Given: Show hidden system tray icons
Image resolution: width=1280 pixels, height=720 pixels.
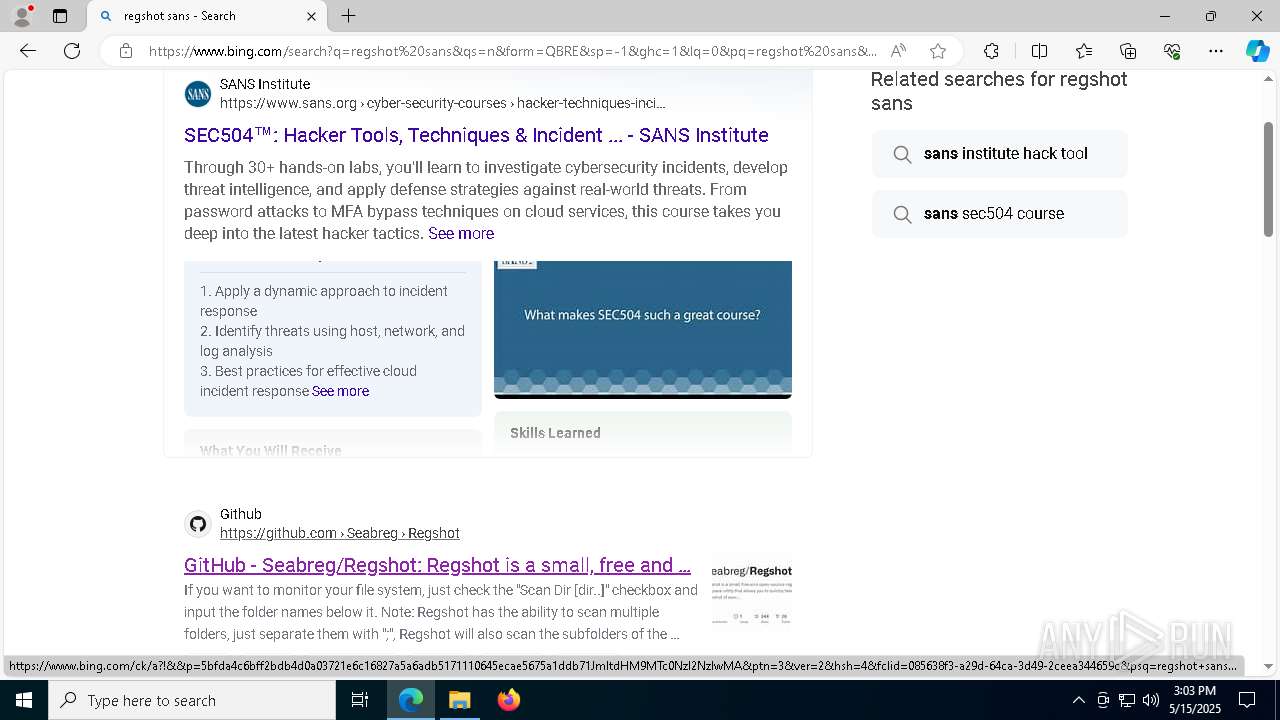Looking at the screenshot, I should [x=1078, y=700].
